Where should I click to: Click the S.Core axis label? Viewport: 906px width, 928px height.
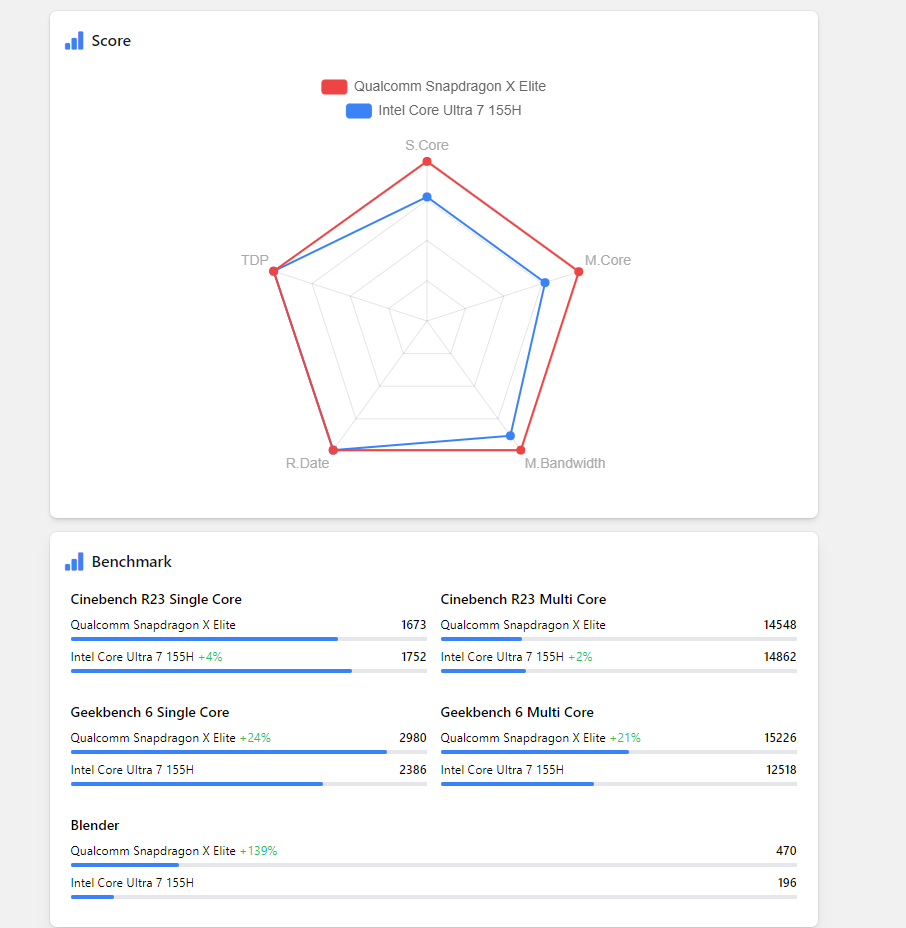427,146
